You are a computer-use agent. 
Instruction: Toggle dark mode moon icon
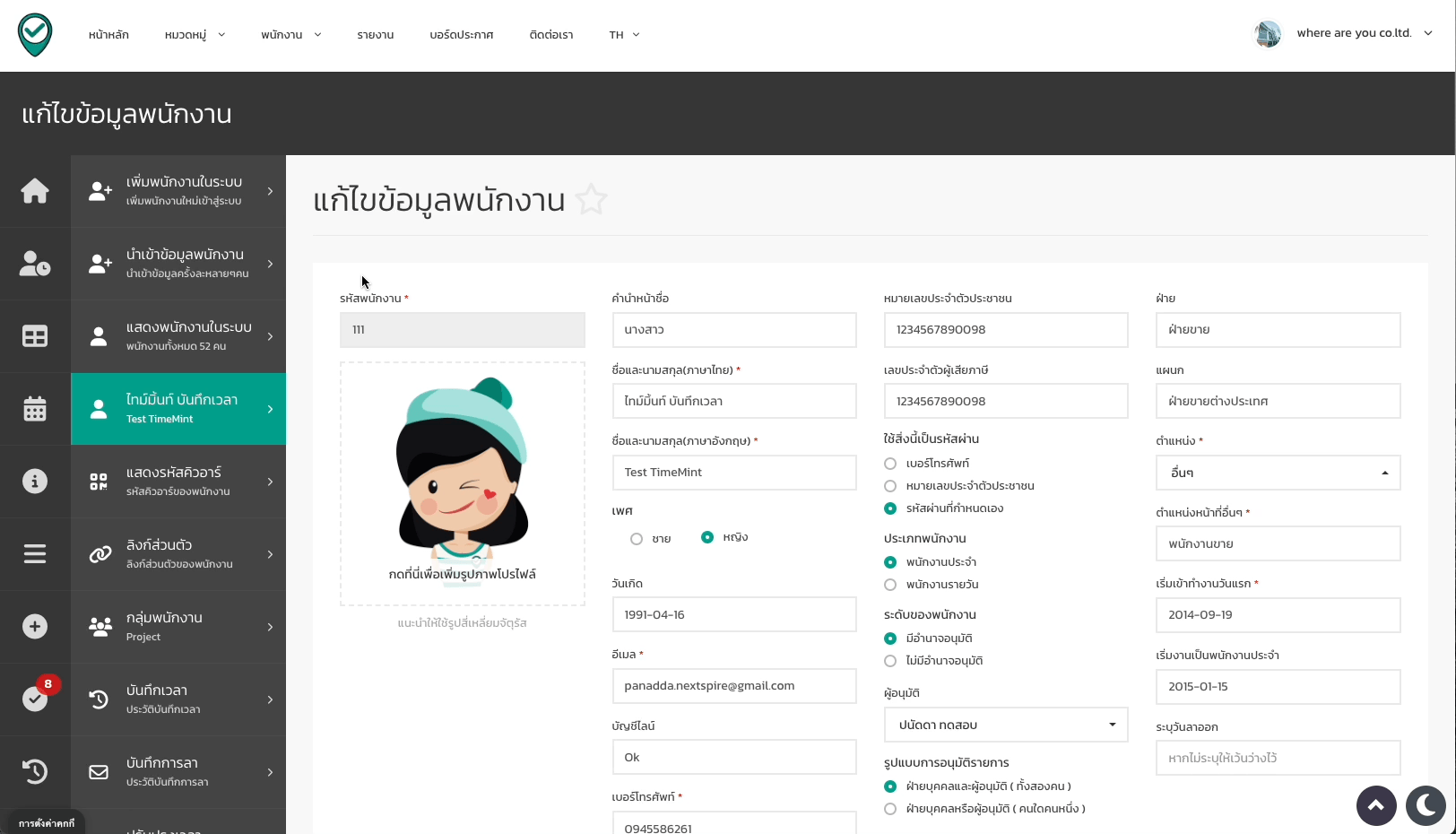1425,805
